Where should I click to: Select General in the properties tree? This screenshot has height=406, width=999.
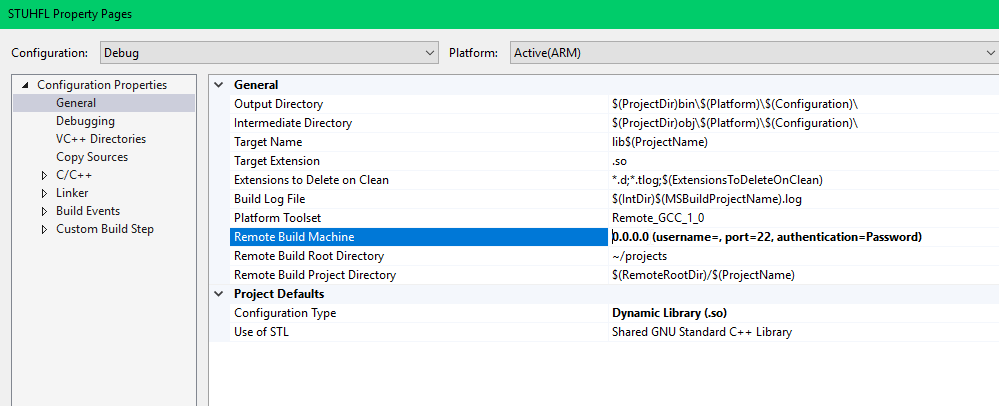76,103
